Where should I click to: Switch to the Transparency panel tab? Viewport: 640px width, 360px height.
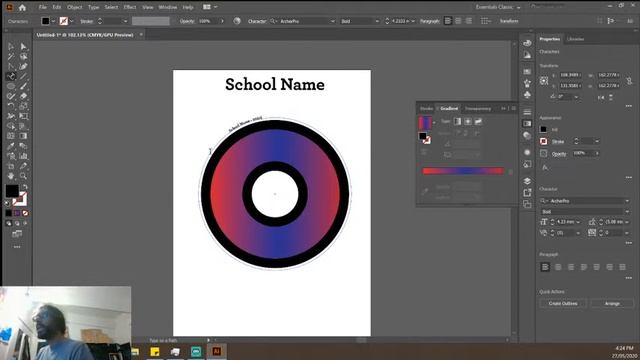point(478,109)
